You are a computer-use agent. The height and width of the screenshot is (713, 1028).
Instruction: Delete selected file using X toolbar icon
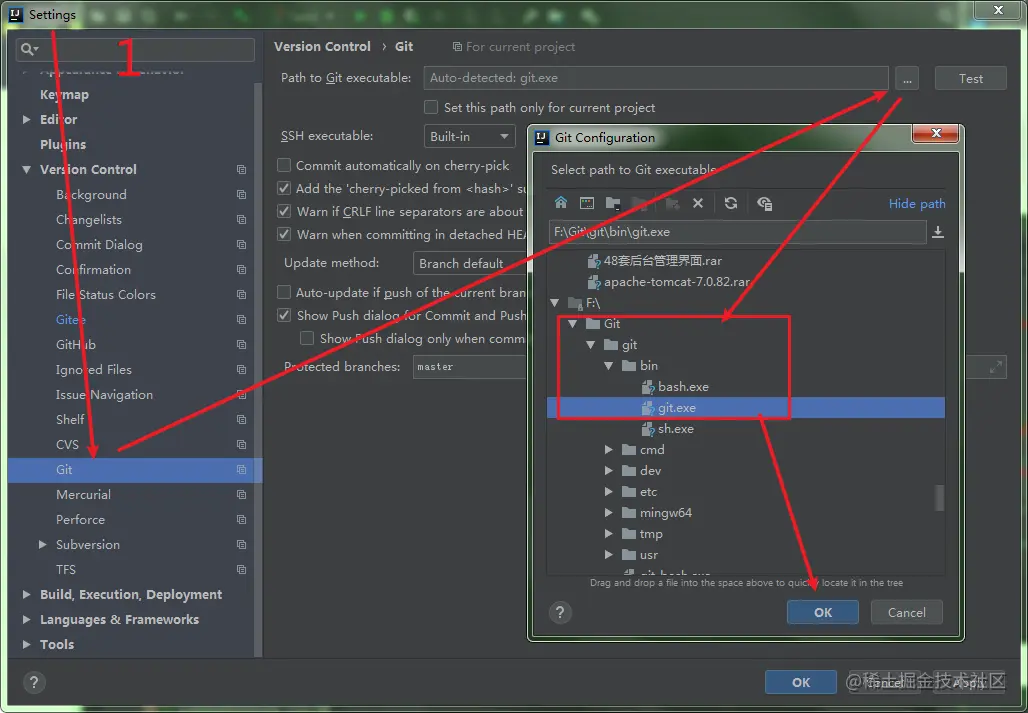tap(698, 203)
